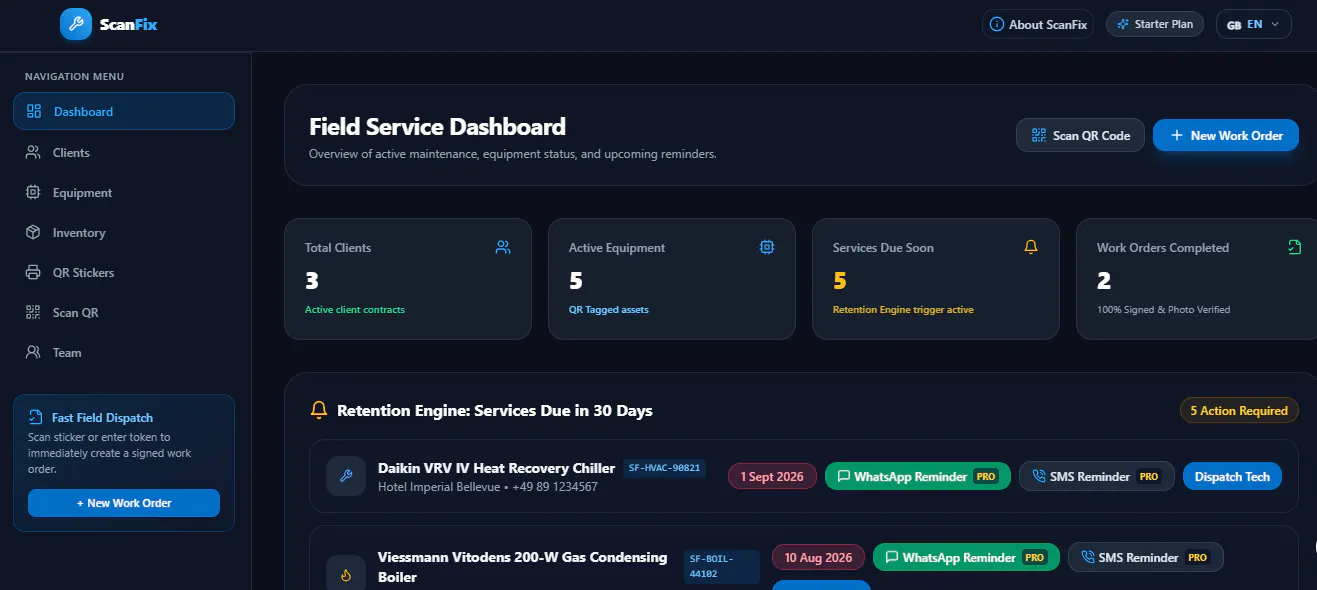Open the Team page
This screenshot has height=590, width=1317.
pyautogui.click(x=124, y=352)
